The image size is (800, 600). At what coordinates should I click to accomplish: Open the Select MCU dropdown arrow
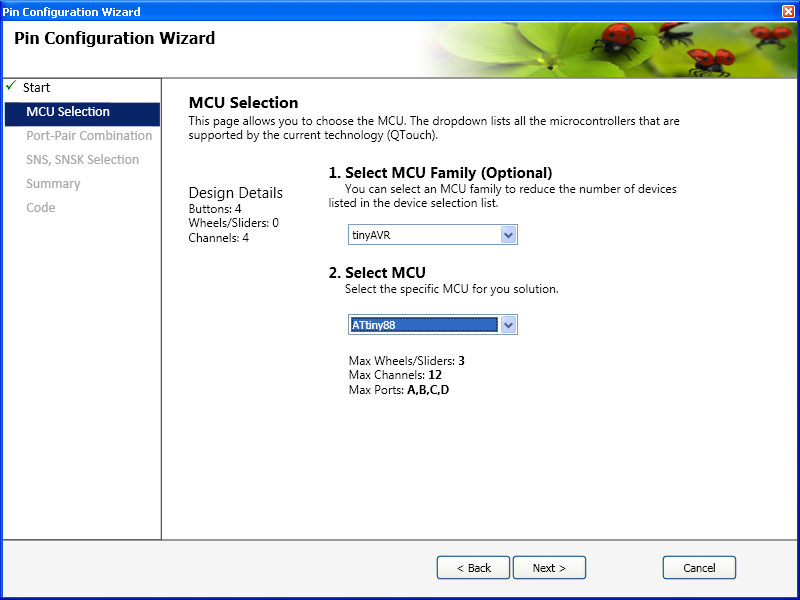tap(508, 325)
